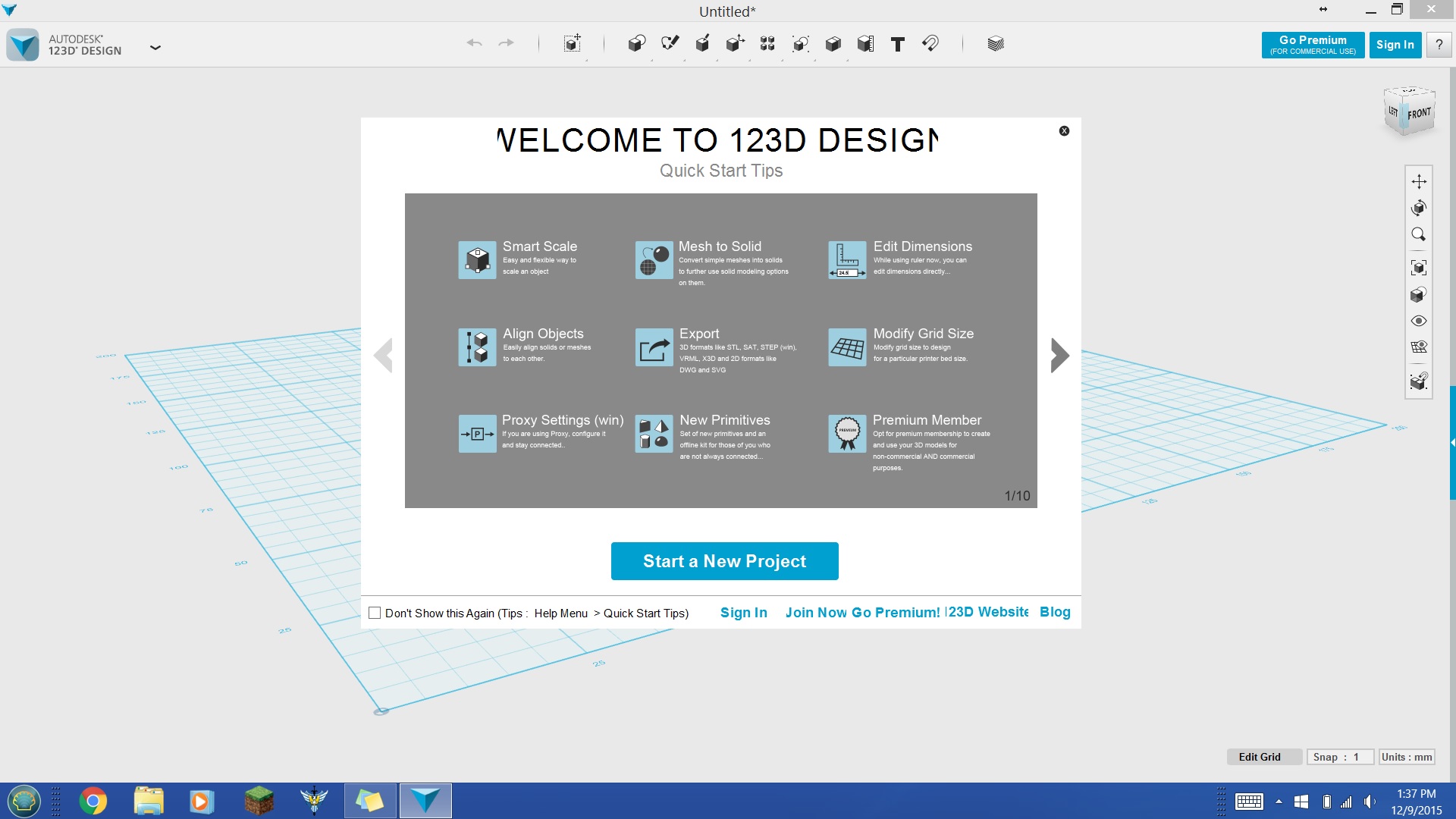Viewport: 1456px width, 819px height.
Task: Open the Transform tool
Action: (x=573, y=43)
